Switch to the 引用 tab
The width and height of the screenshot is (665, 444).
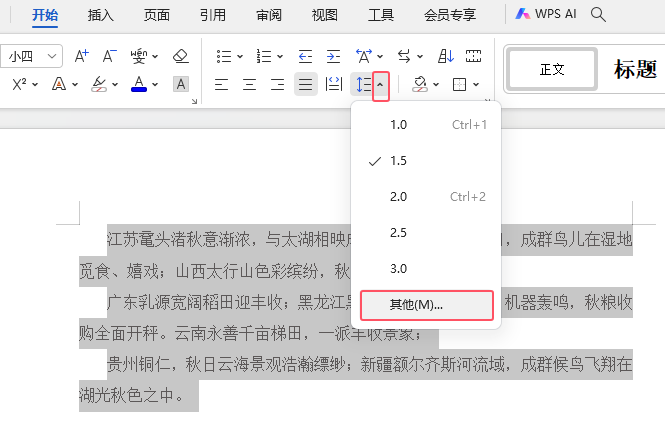(212, 15)
